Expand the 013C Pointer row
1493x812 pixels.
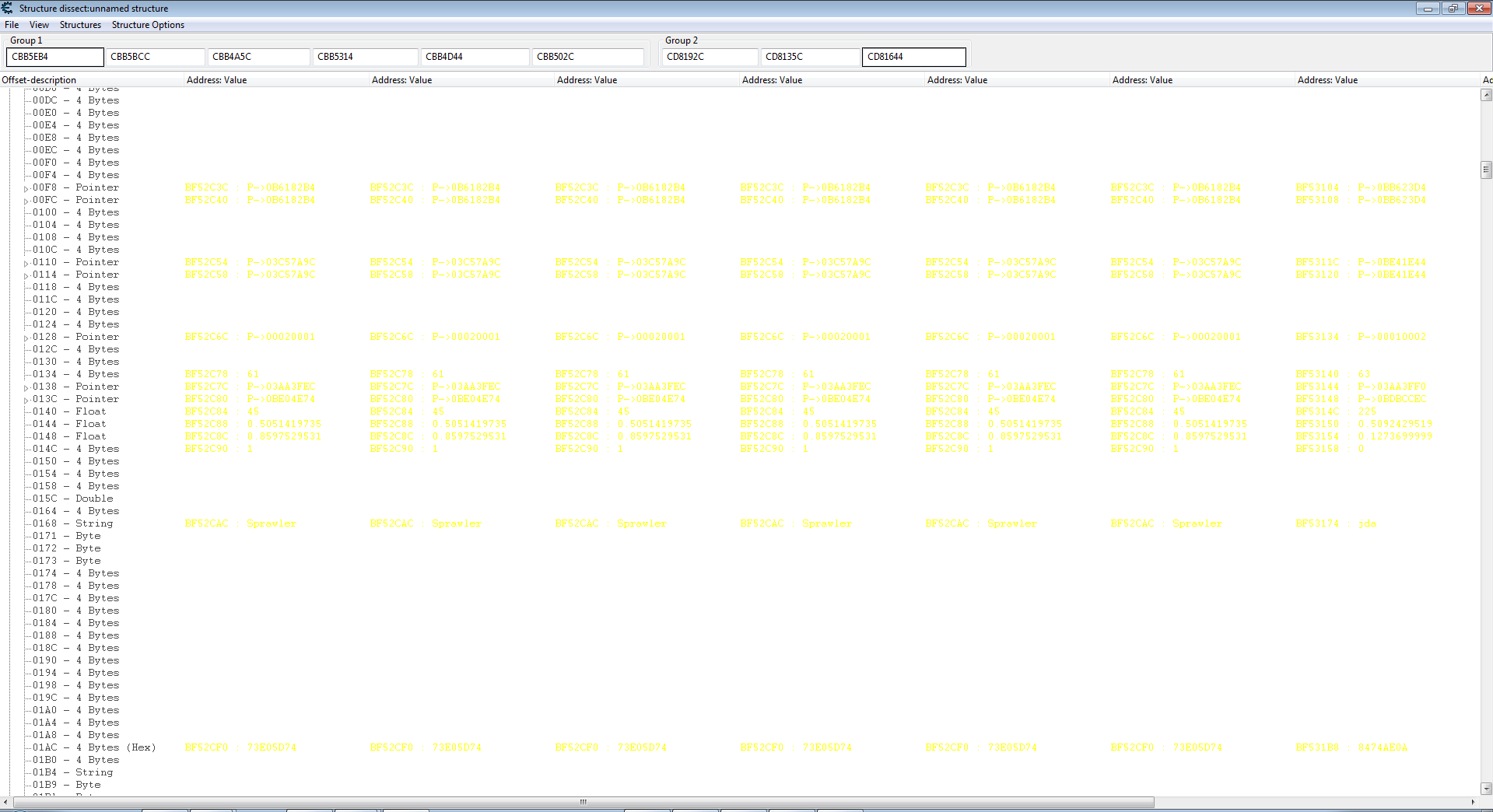point(26,400)
